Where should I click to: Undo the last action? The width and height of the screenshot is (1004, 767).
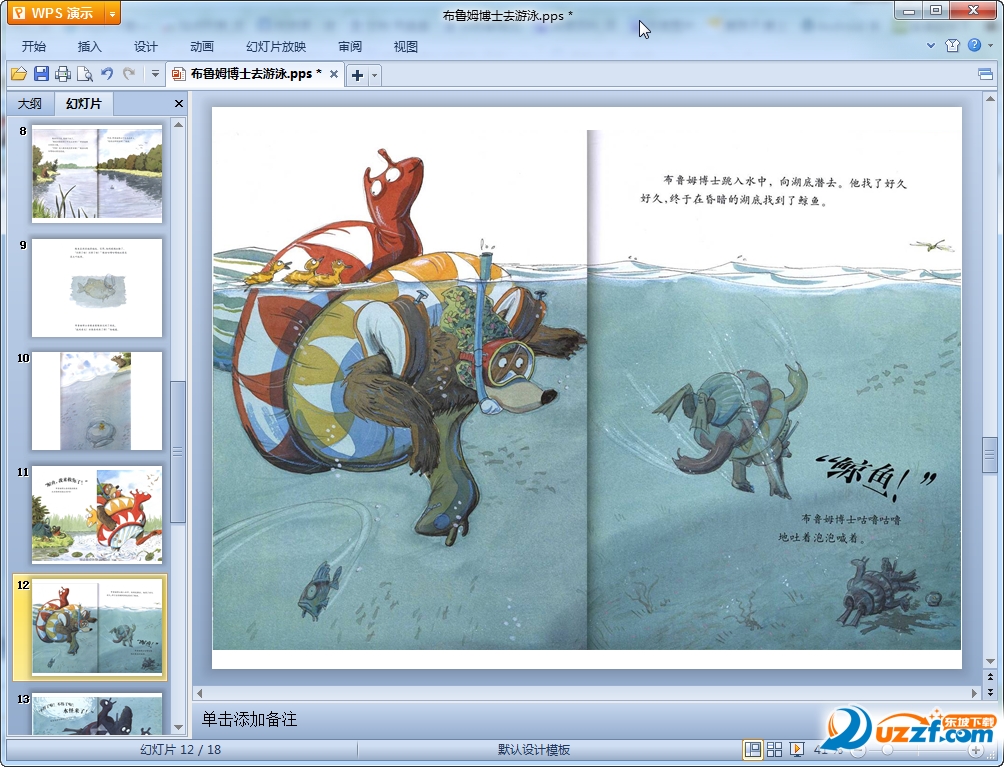[x=107, y=74]
